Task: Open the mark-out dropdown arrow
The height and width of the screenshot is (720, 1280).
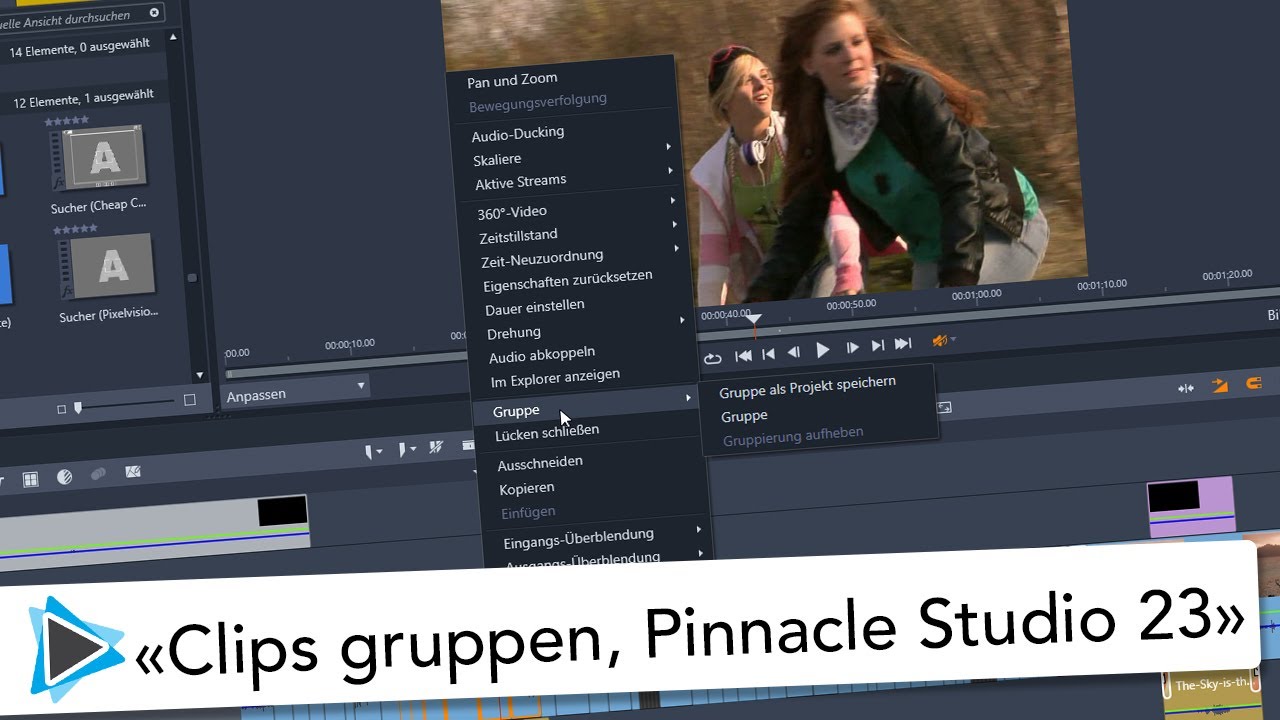Action: point(414,450)
